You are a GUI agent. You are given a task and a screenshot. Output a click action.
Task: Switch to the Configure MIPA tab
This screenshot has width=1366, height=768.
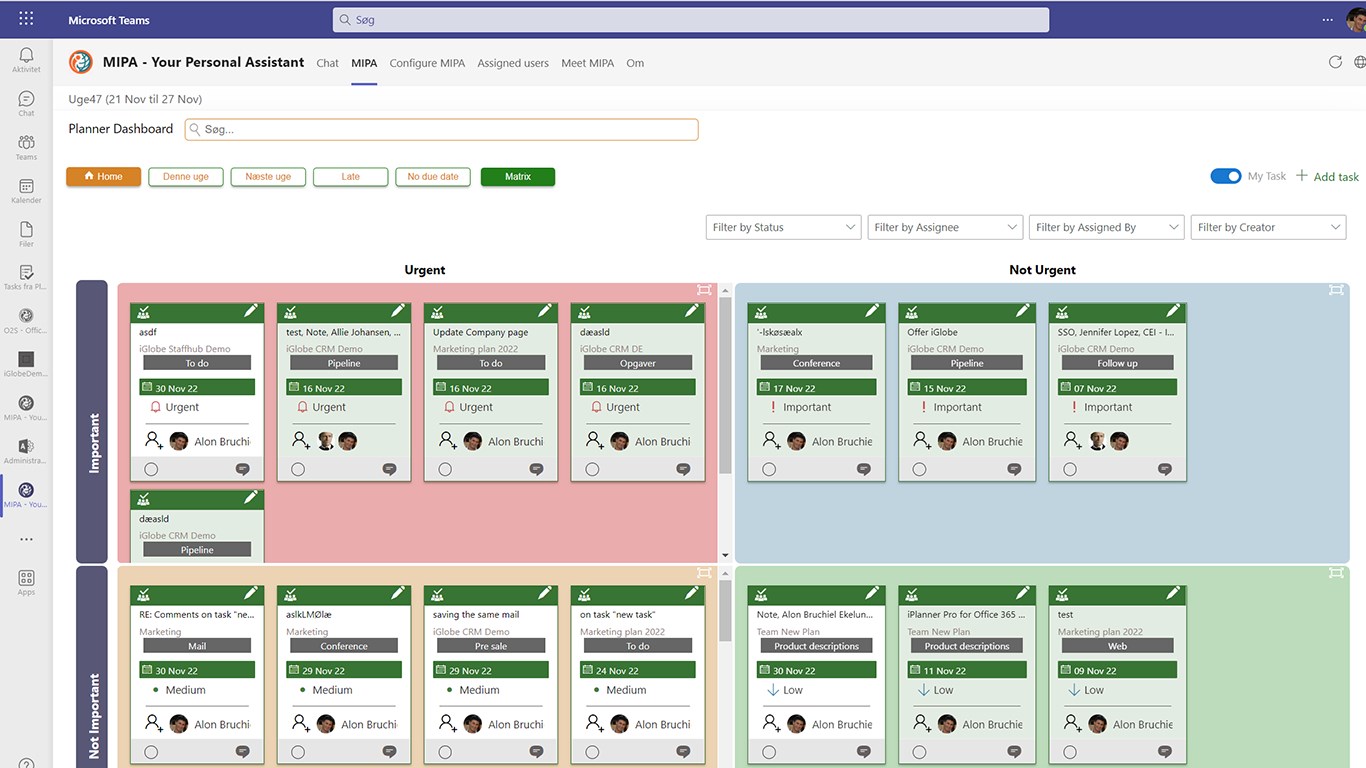coord(427,63)
